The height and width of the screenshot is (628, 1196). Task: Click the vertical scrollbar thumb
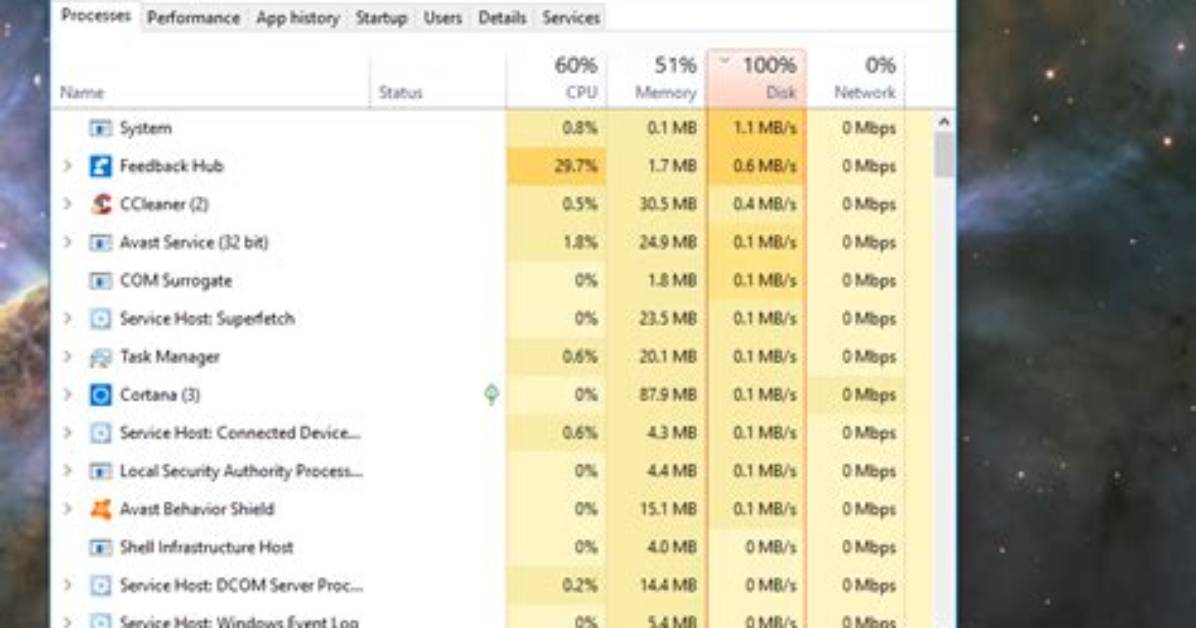tap(944, 154)
